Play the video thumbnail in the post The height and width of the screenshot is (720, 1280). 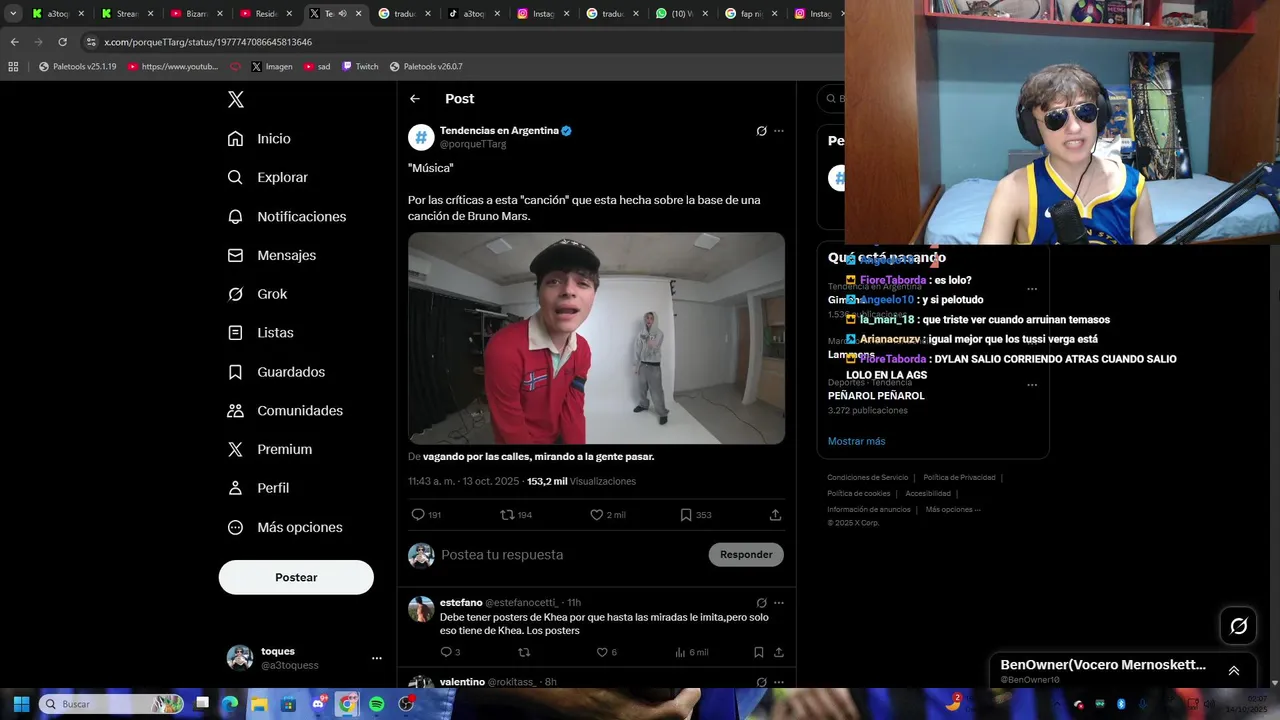596,338
